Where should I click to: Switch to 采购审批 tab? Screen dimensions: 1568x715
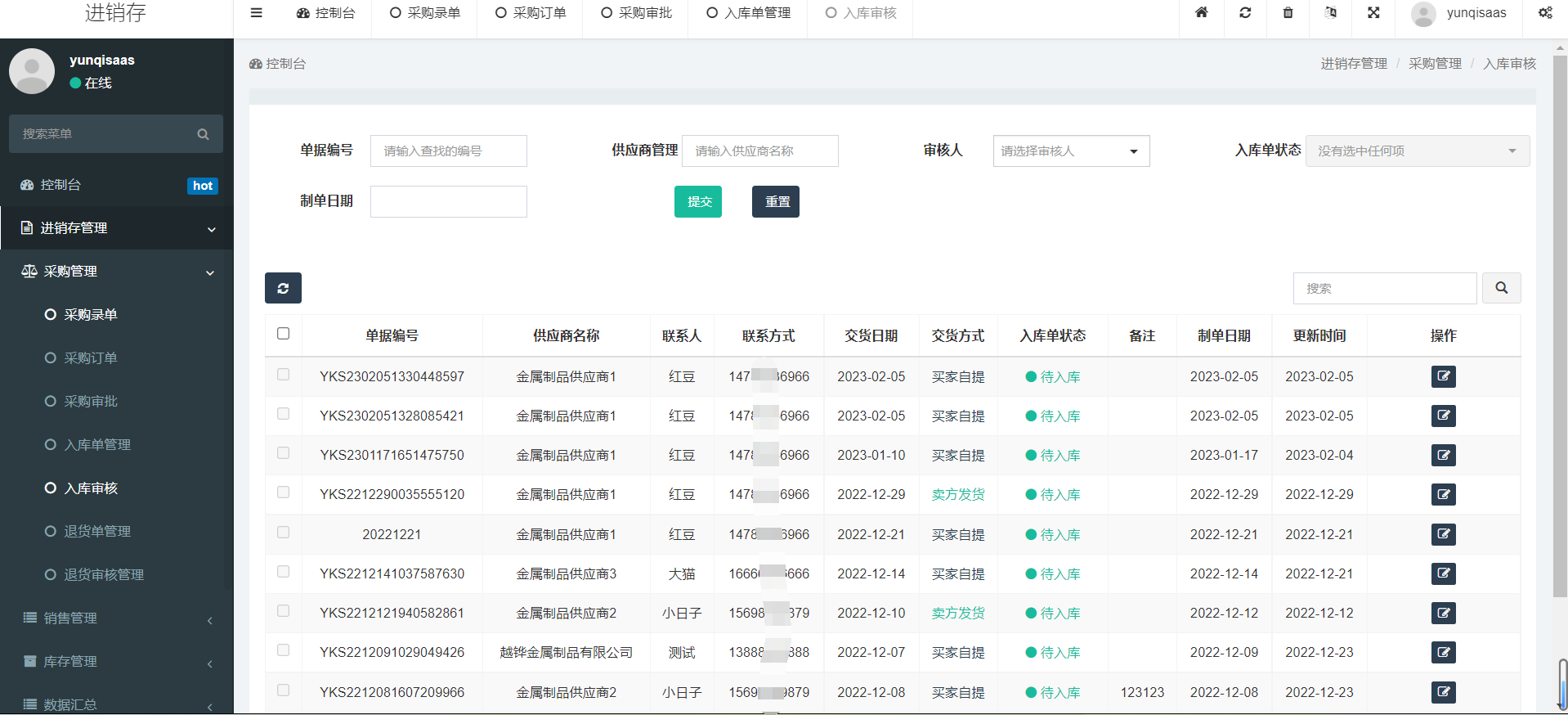[x=635, y=13]
